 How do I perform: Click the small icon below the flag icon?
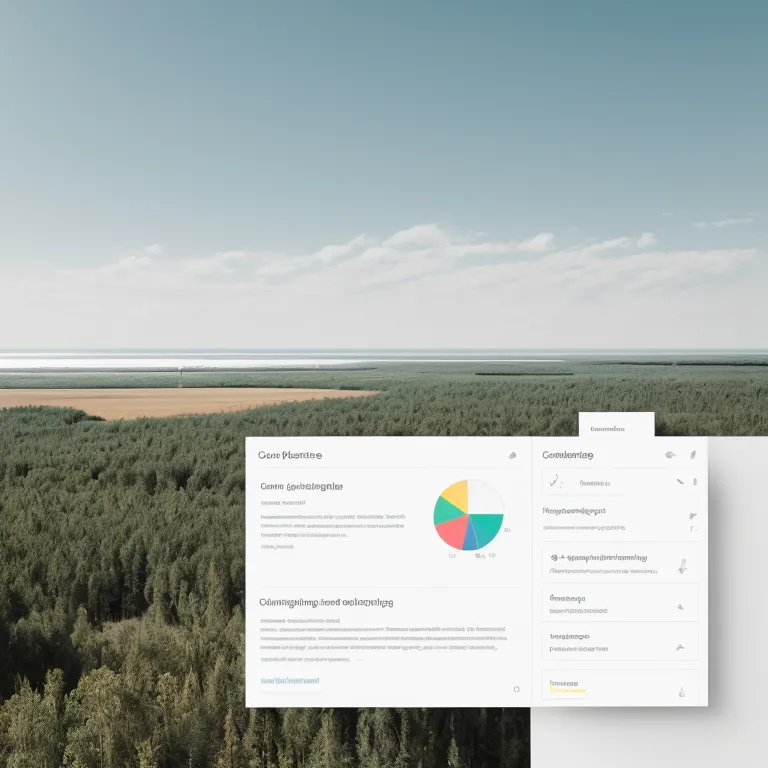(693, 528)
